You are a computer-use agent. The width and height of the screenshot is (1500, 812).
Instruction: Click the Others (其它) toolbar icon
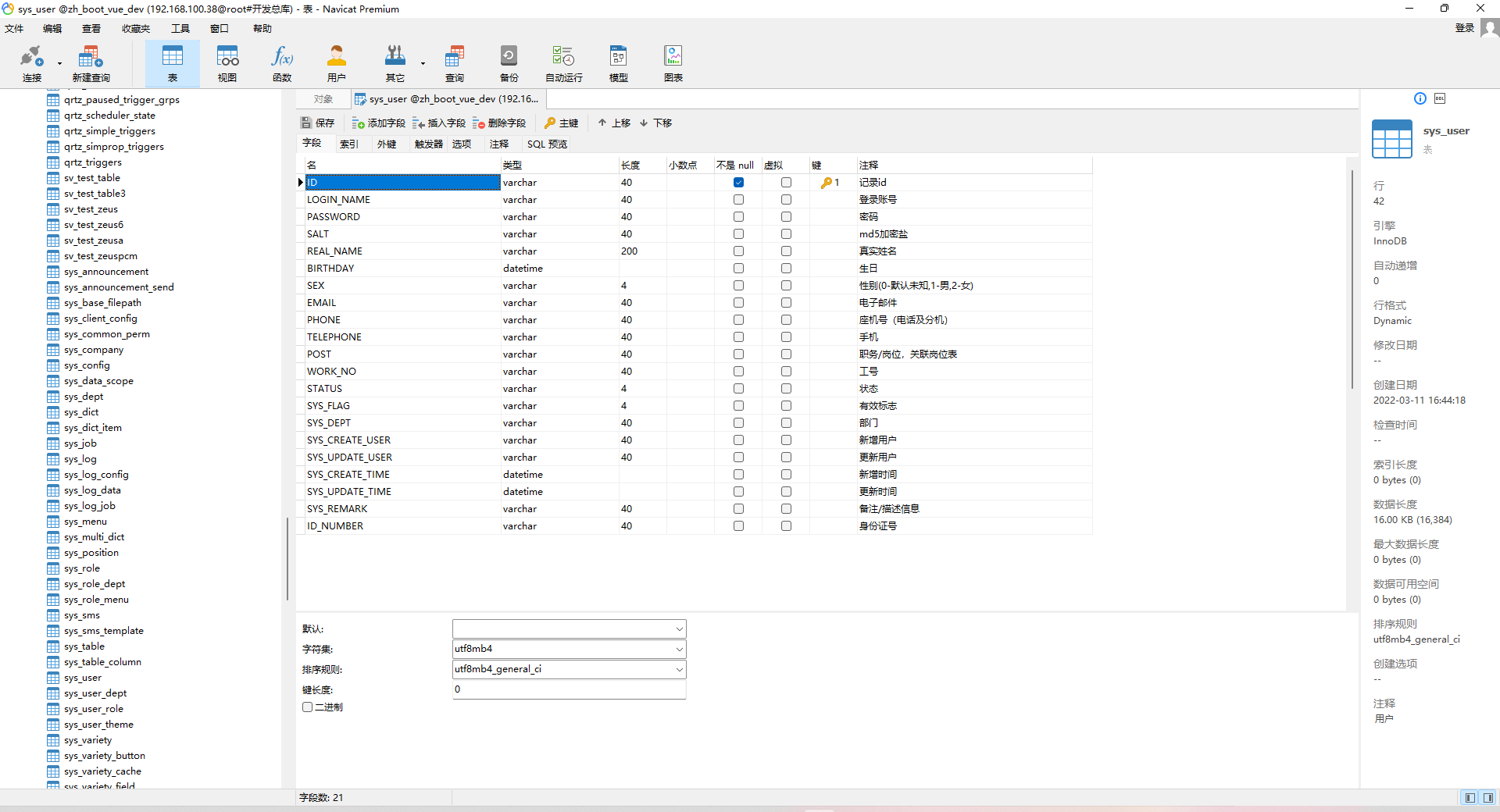click(x=395, y=62)
